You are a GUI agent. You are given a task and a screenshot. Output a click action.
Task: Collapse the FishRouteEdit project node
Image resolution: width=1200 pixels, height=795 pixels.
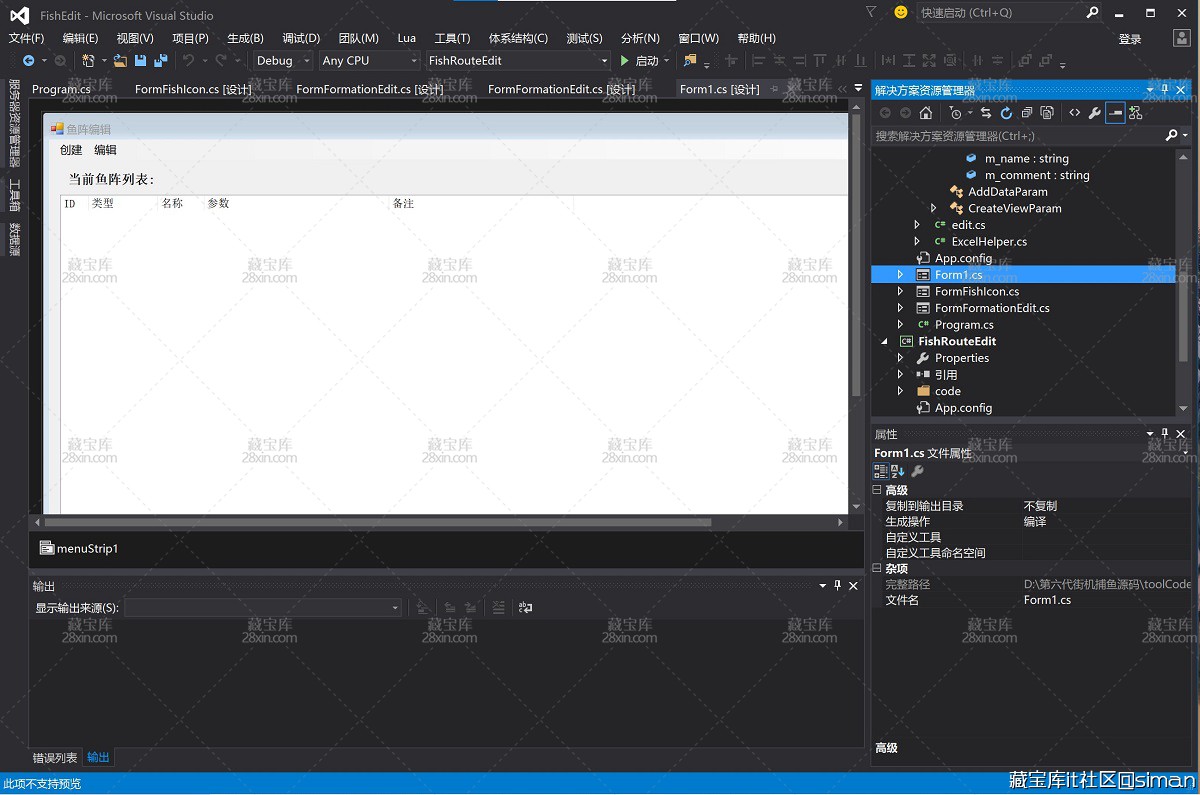884,341
